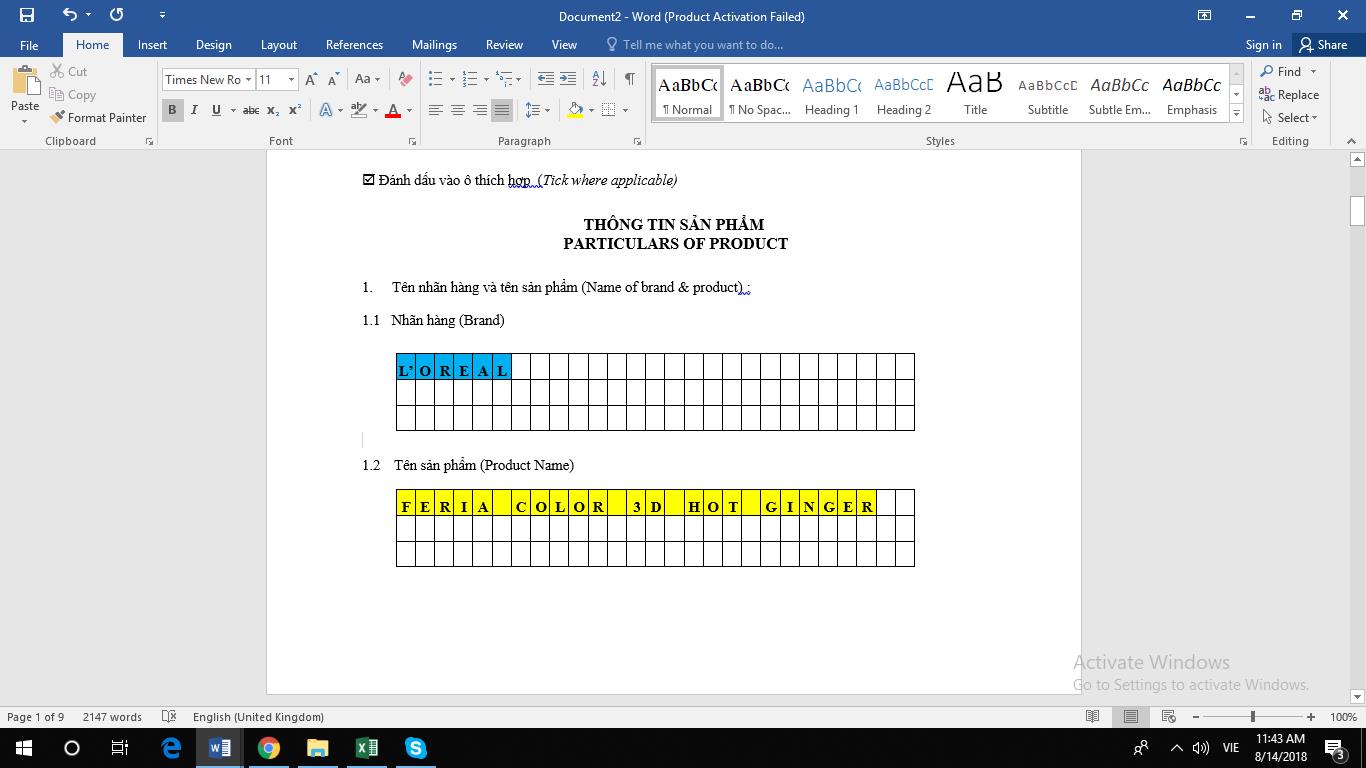Apply the red font color
The height and width of the screenshot is (768, 1366).
393,110
